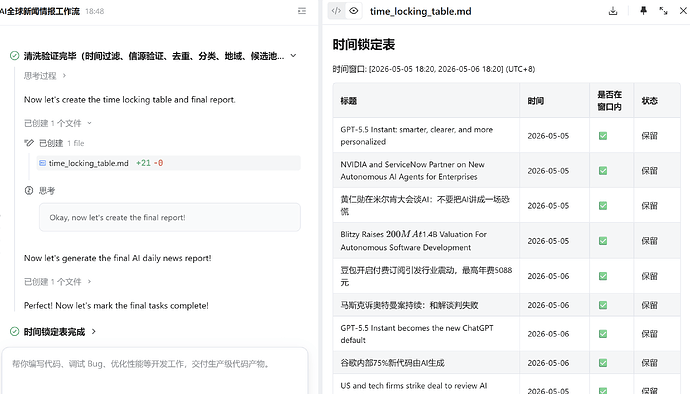Click checkmark in NVIDIA and ServiceNow row

pyautogui.click(x=603, y=171)
